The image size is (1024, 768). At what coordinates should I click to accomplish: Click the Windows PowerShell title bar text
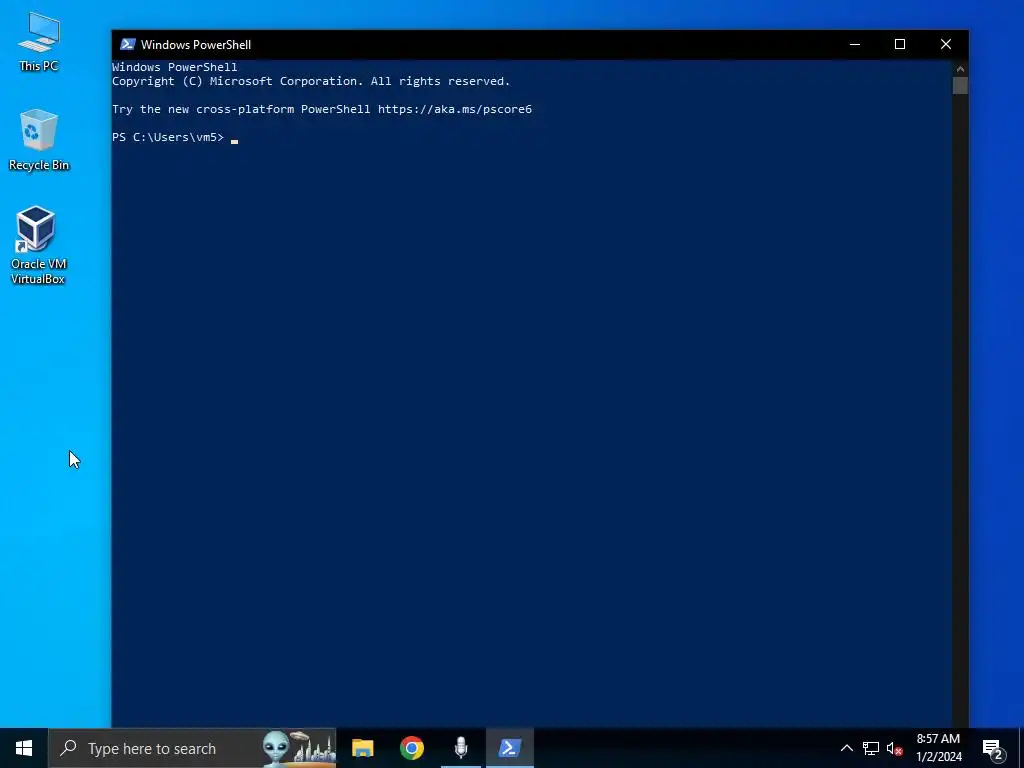(x=196, y=44)
